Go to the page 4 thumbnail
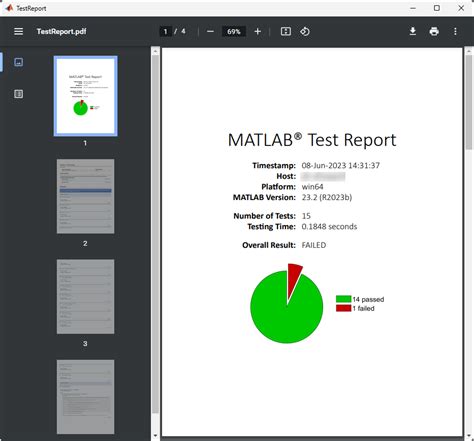 tap(85, 397)
